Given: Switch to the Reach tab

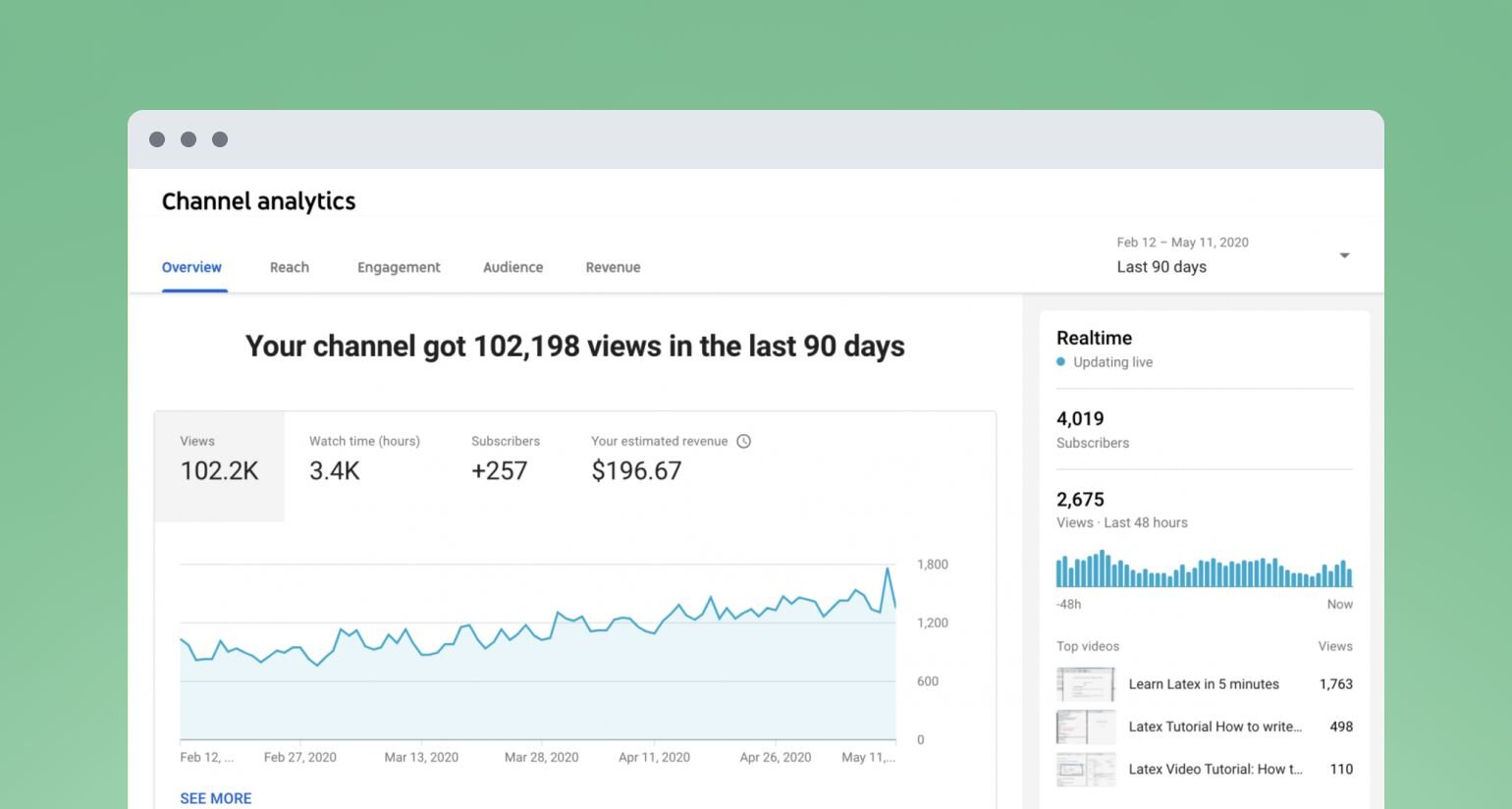Looking at the screenshot, I should (x=290, y=267).
